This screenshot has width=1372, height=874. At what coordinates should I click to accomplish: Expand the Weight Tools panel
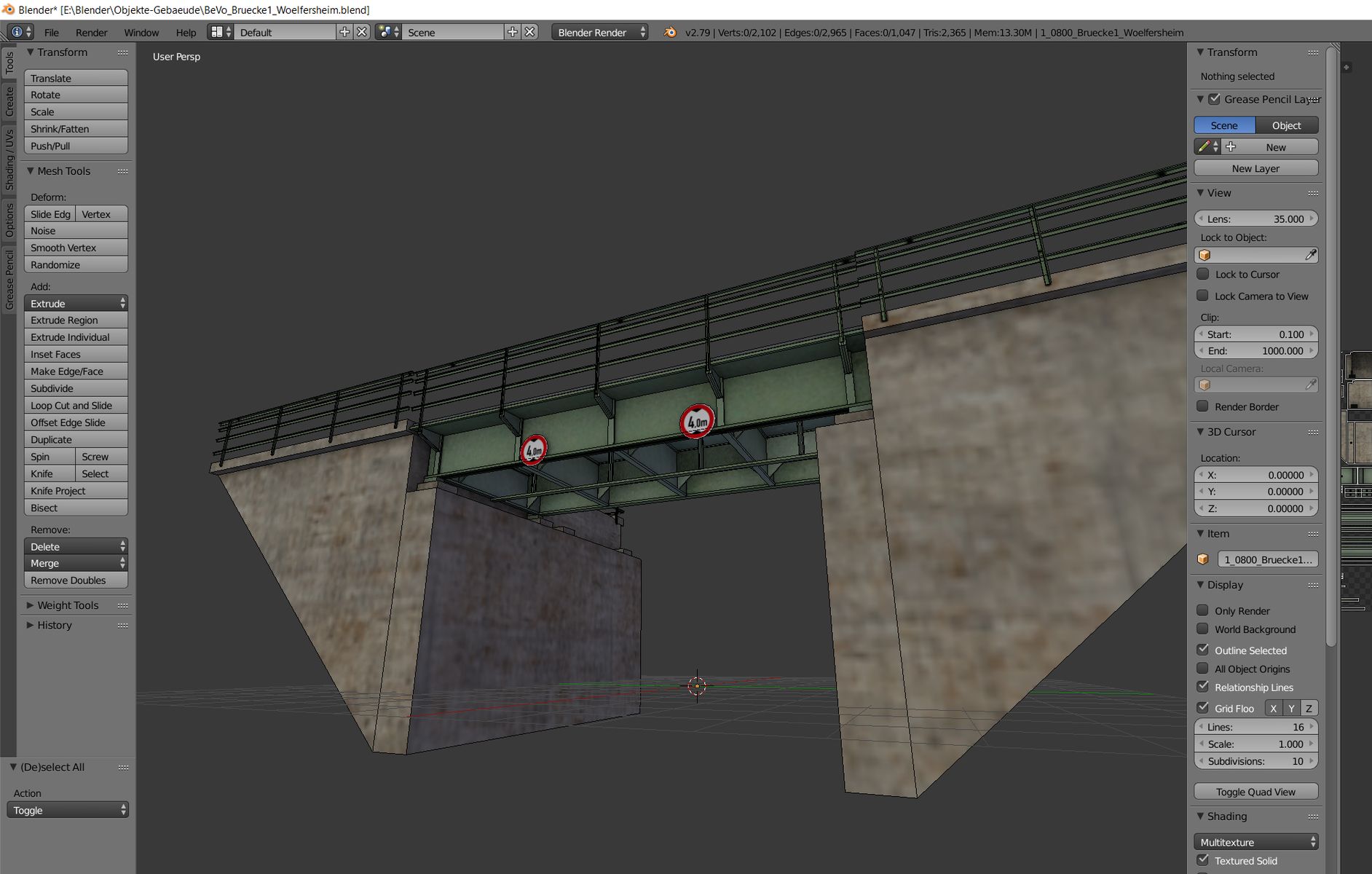[x=30, y=605]
